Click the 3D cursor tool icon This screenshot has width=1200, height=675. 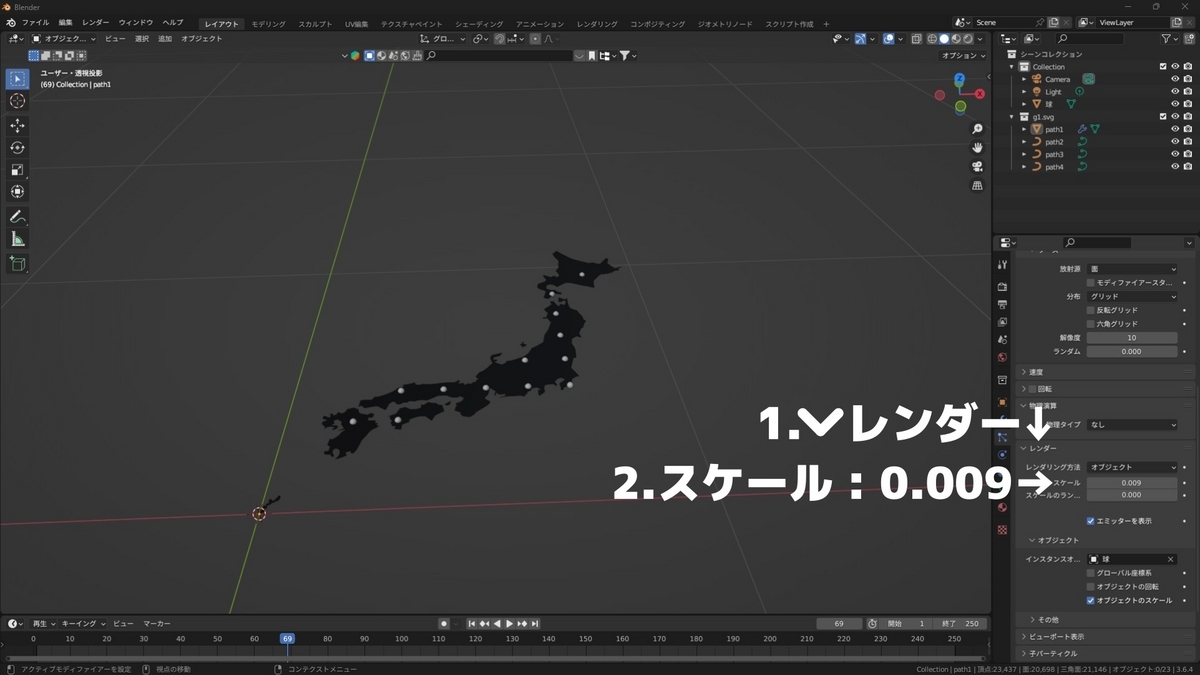tap(16, 101)
